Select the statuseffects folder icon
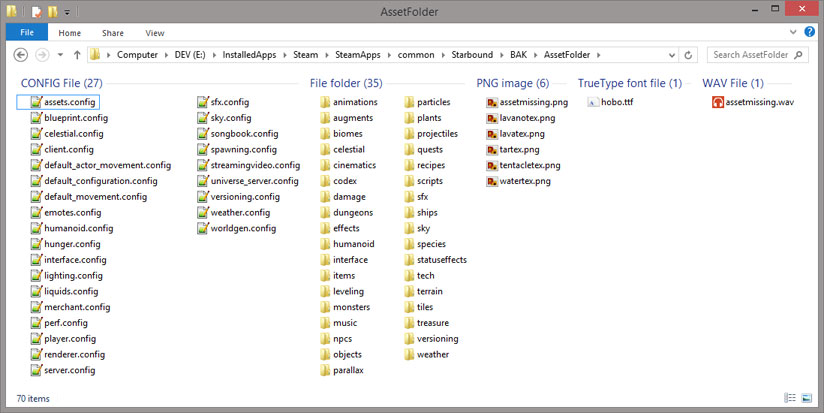The width and height of the screenshot is (824, 413). point(409,260)
